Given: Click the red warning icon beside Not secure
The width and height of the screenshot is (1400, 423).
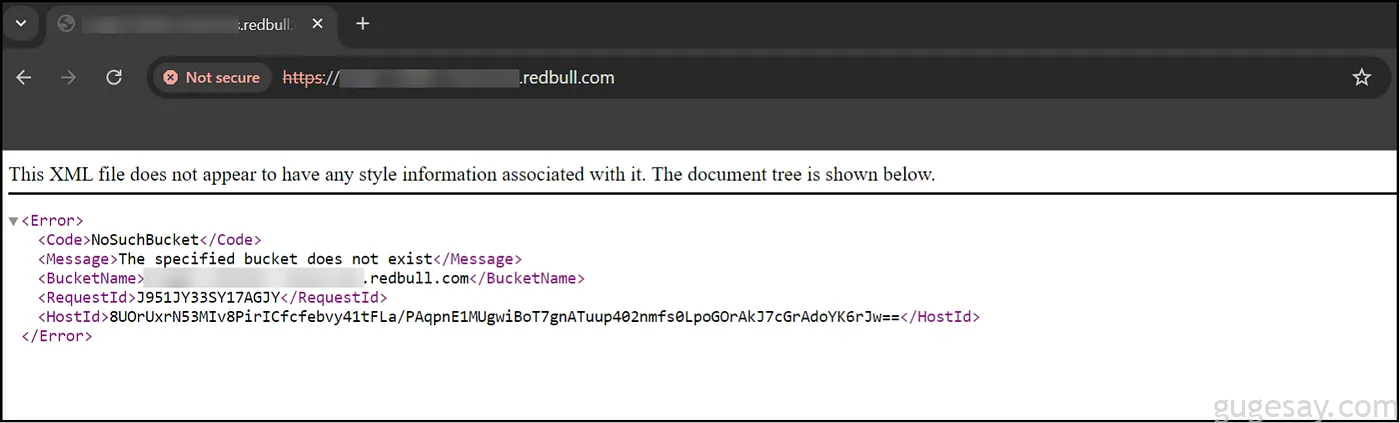Looking at the screenshot, I should pyautogui.click(x=171, y=77).
